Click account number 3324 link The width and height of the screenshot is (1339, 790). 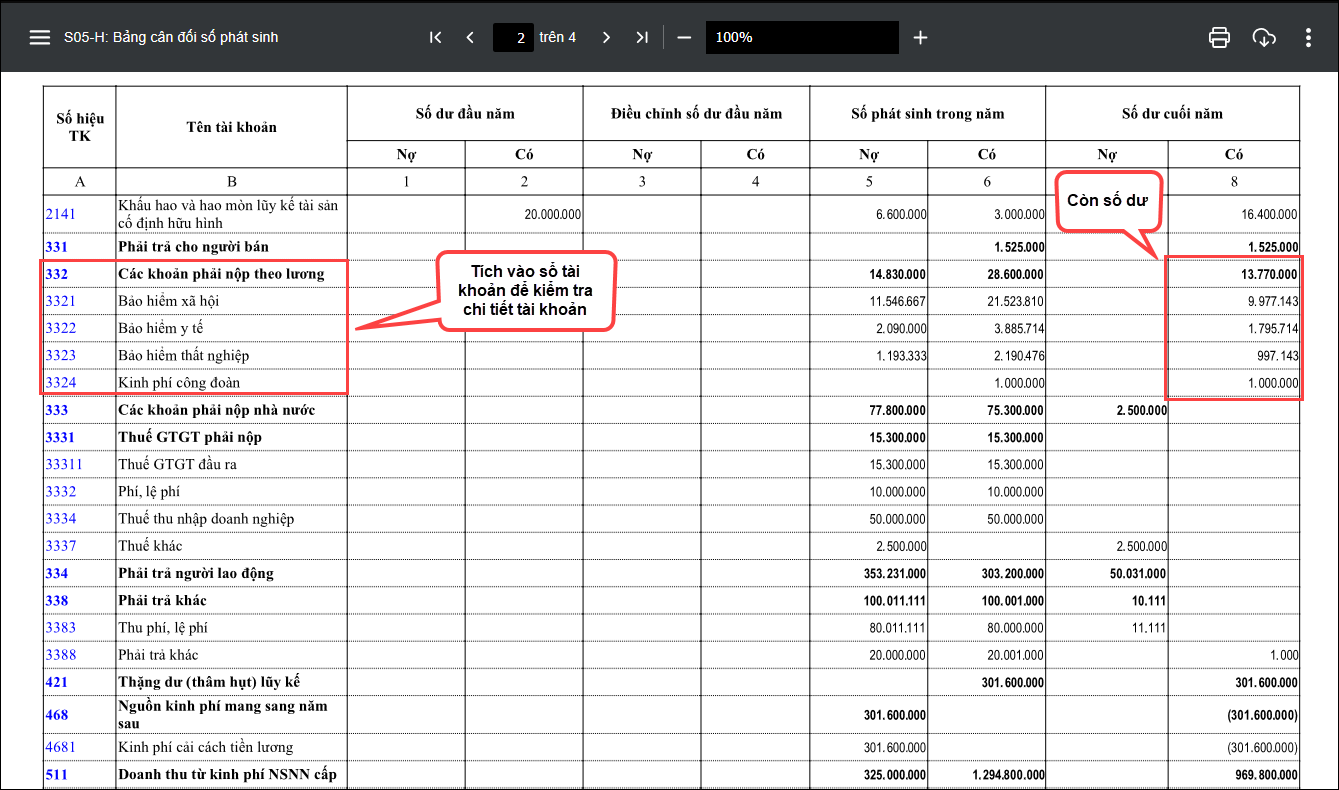pos(60,382)
